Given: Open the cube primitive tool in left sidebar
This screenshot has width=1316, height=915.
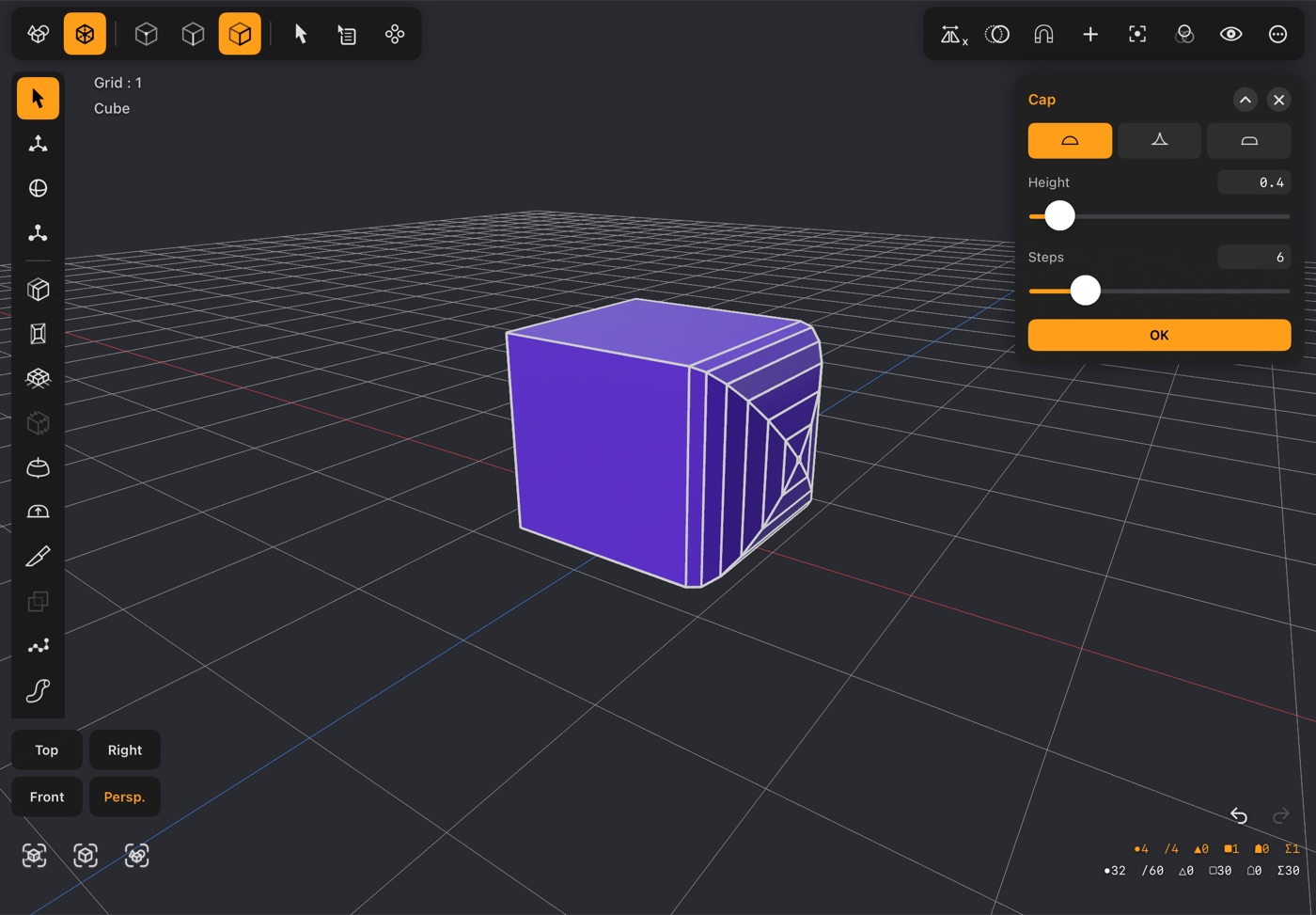Looking at the screenshot, I should tap(38, 290).
